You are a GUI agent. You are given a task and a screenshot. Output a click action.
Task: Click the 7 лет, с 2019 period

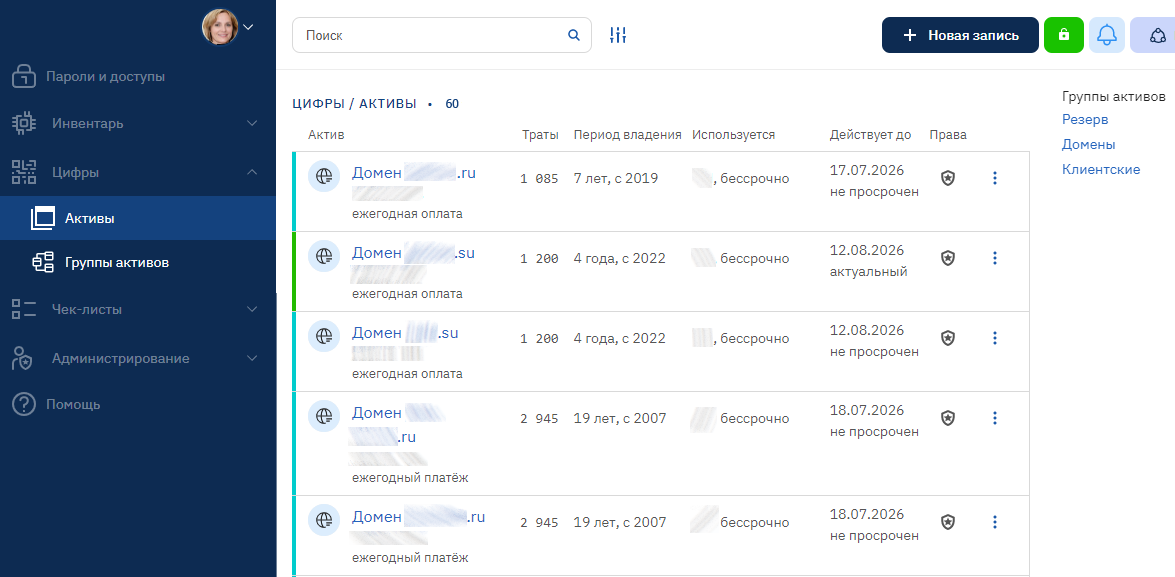[x=615, y=178]
